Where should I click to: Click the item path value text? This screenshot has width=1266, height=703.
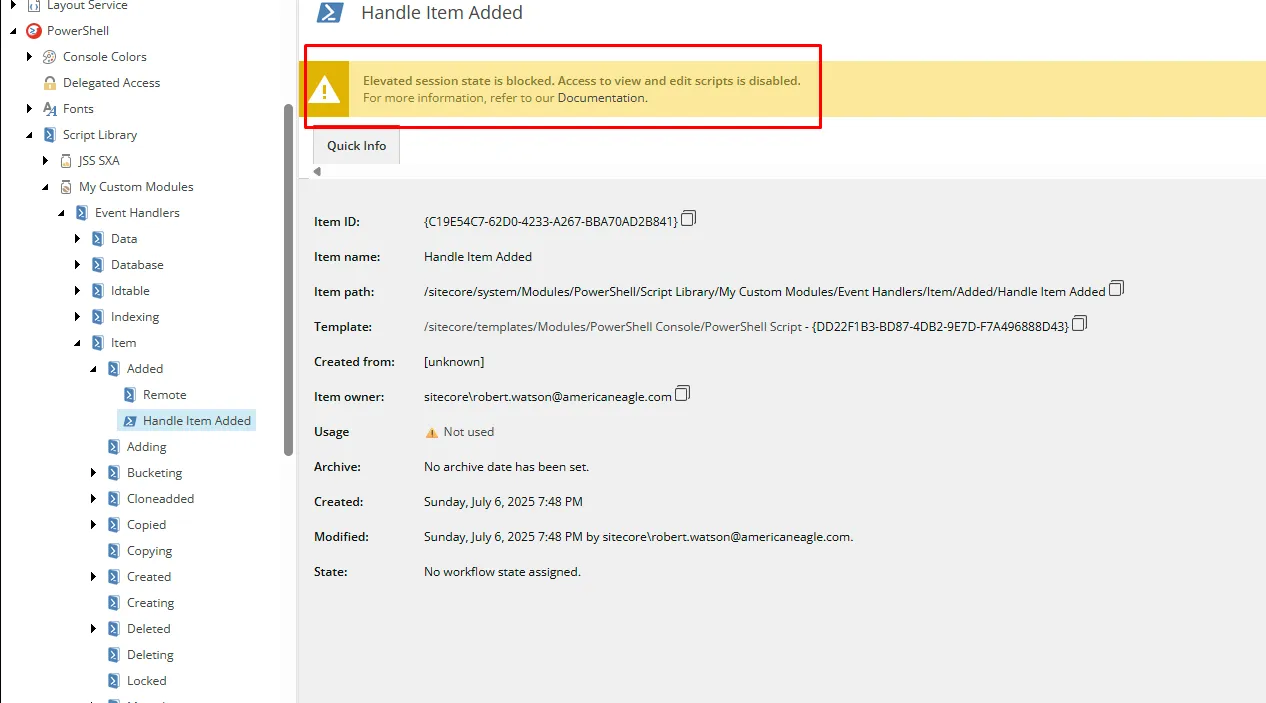765,291
